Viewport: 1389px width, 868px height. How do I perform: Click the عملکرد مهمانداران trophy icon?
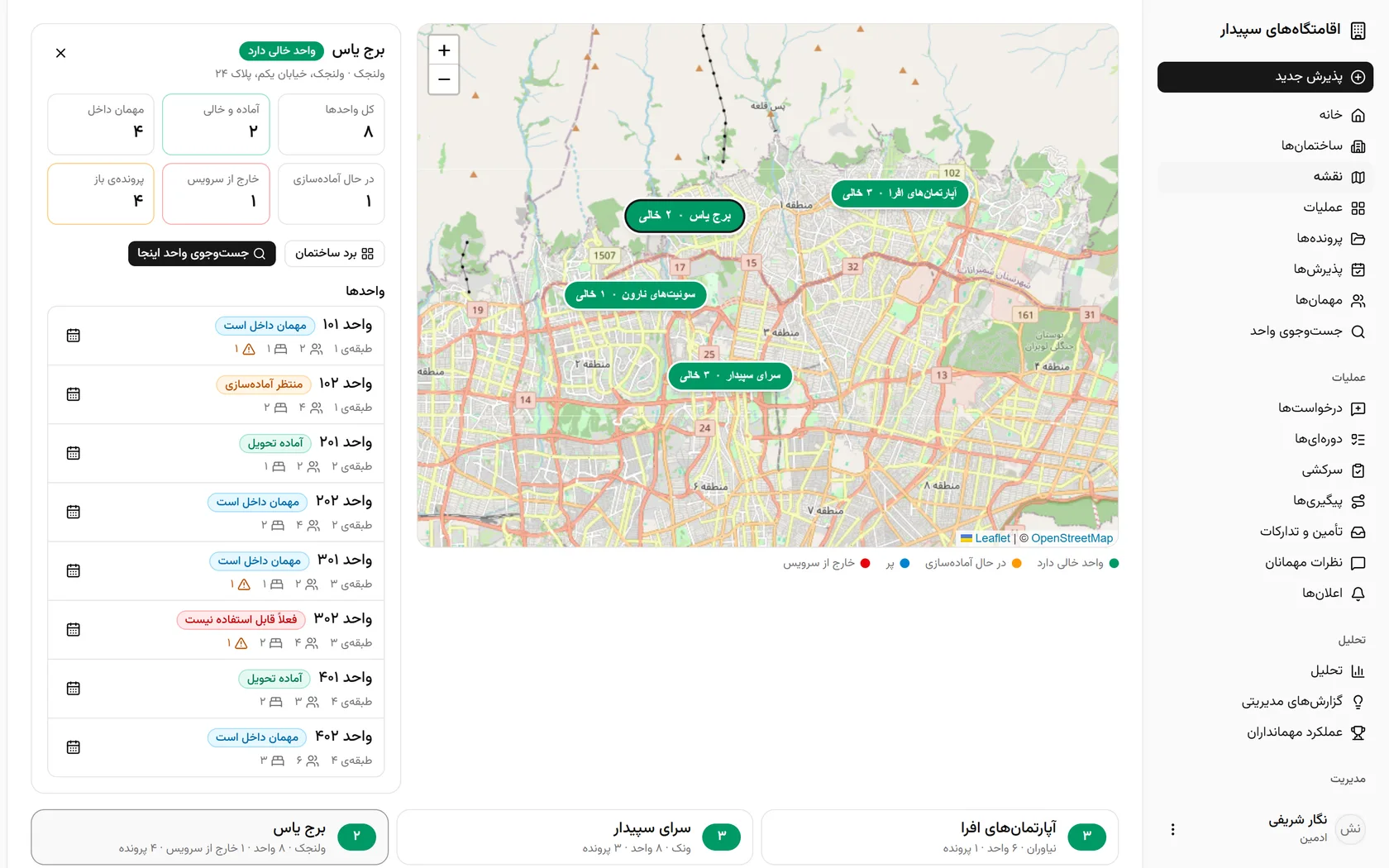tap(1358, 732)
